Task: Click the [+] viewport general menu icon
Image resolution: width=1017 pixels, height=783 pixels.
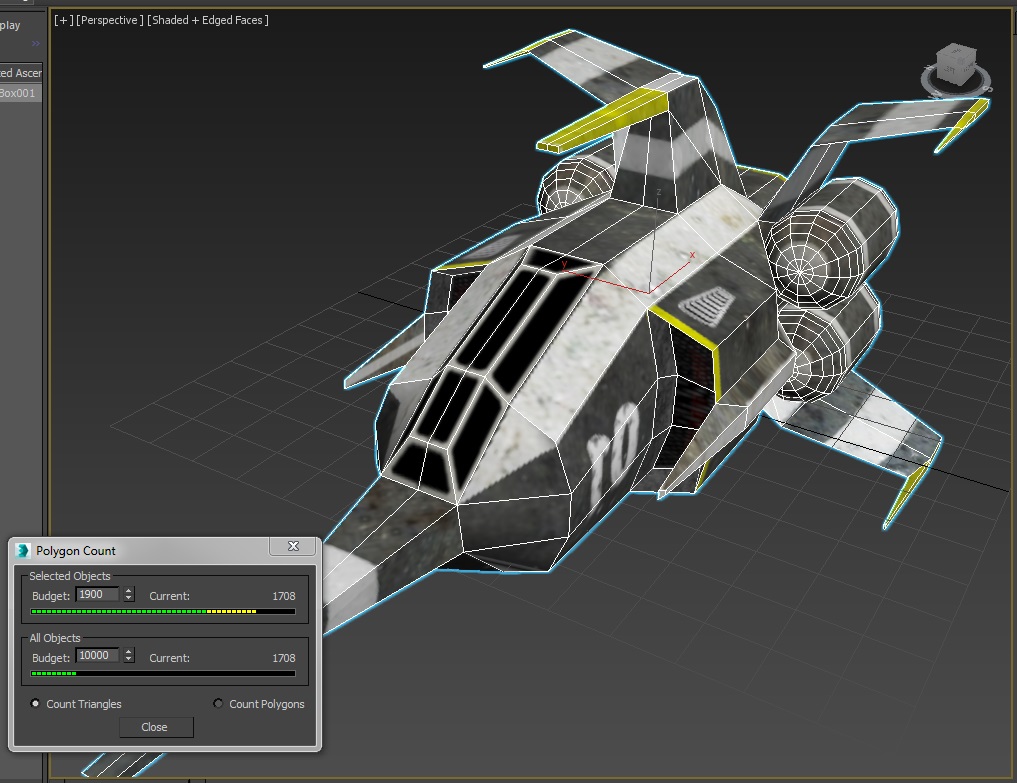Action: pos(62,19)
